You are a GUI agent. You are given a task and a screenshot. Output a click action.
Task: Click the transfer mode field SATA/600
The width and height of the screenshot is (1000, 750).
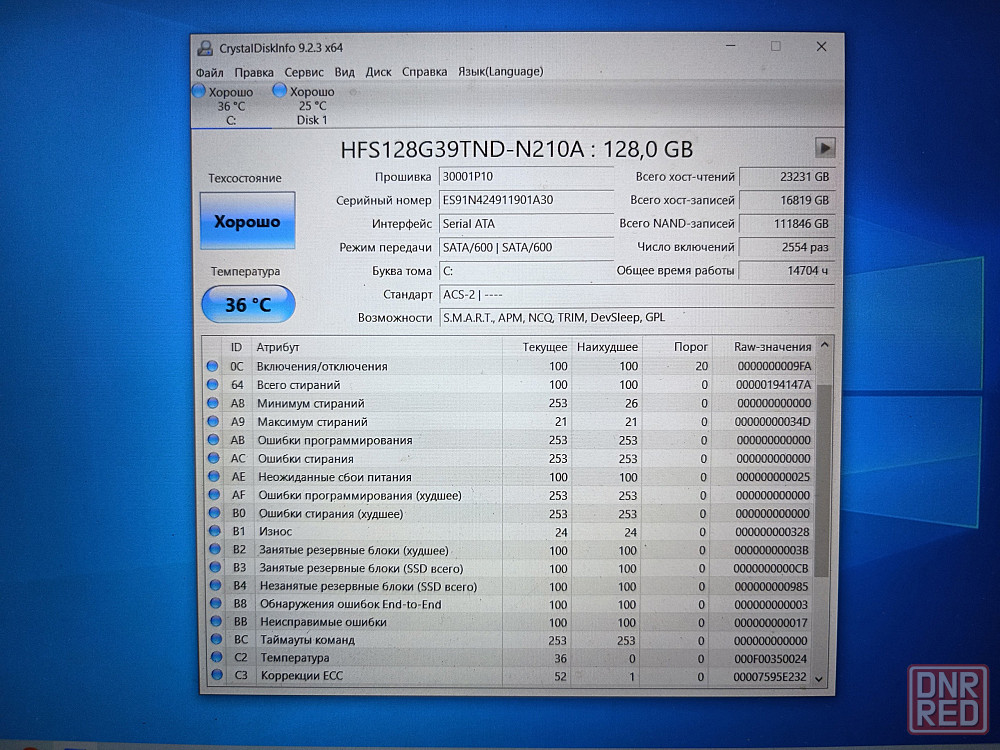526,247
